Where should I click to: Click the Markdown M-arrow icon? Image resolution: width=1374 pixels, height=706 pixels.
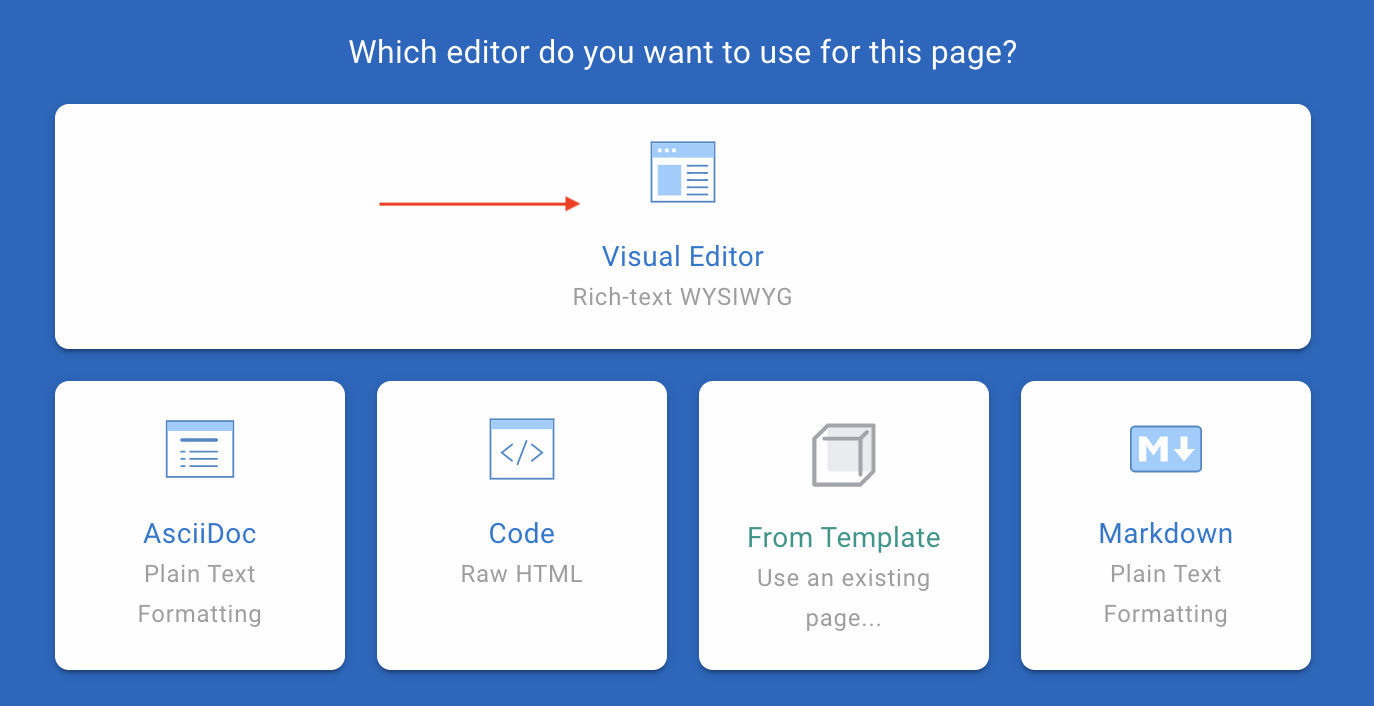(1165, 449)
